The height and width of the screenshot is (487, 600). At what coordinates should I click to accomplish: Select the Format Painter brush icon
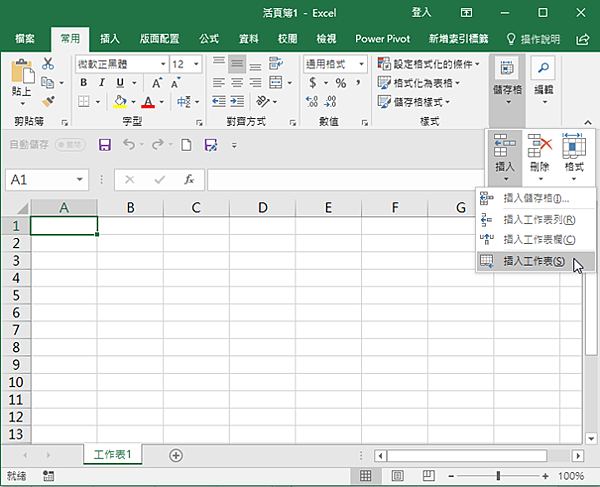click(48, 101)
